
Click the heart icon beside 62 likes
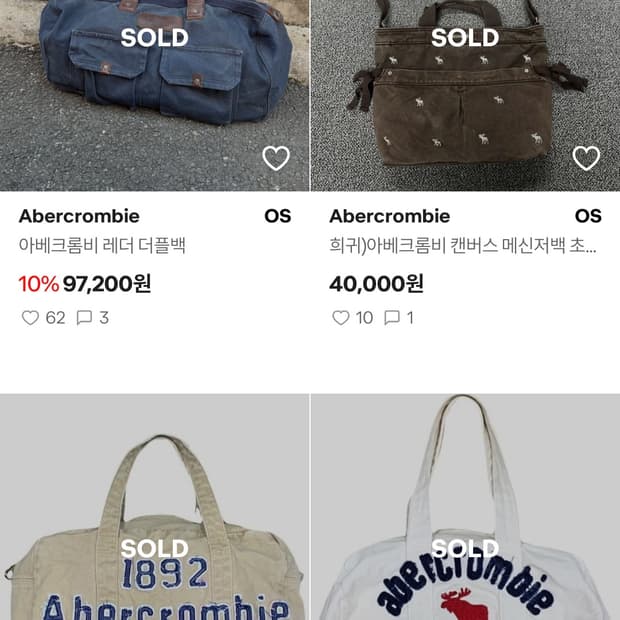coord(30,318)
